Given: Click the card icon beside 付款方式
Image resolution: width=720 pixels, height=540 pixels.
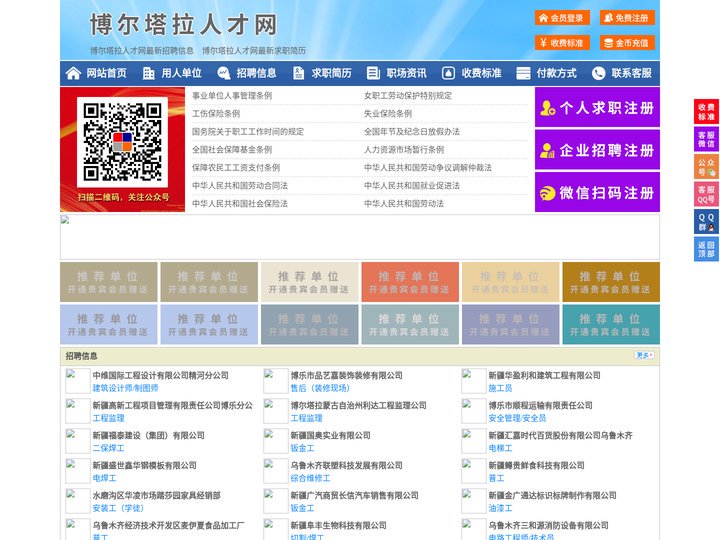Looking at the screenshot, I should [x=523, y=73].
